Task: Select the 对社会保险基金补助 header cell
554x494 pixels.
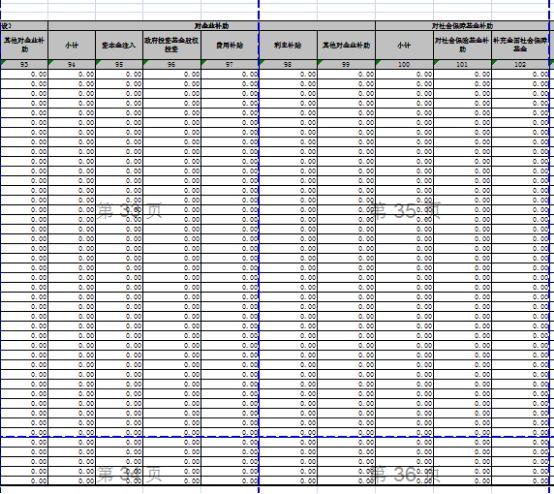Action: point(462,45)
